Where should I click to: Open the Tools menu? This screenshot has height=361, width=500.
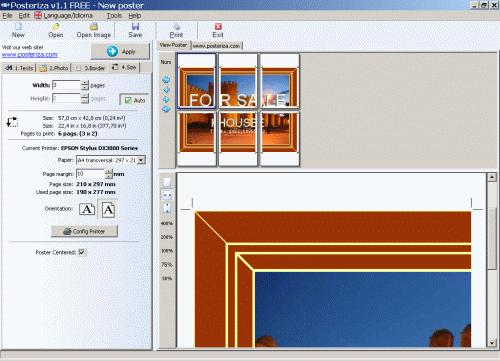coord(114,16)
